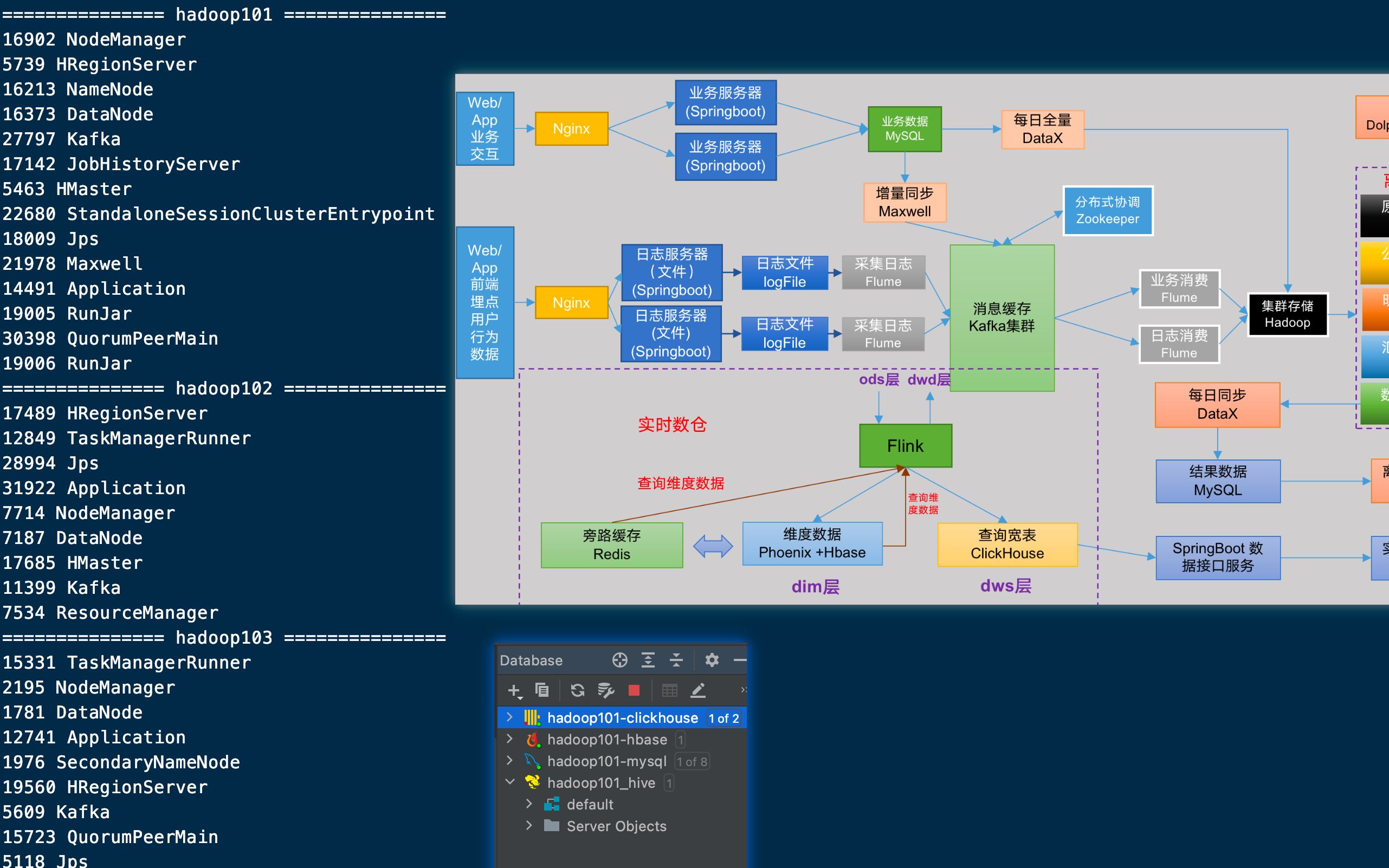The width and height of the screenshot is (1389, 868).
Task: Duplicate the selected data source
Action: [542, 690]
